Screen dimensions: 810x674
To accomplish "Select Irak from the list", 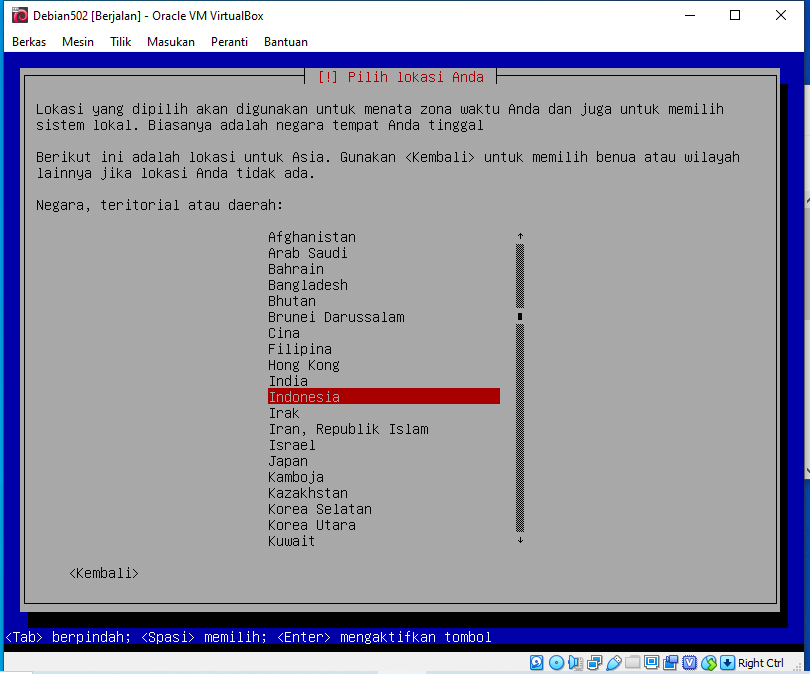I will point(384,413).
